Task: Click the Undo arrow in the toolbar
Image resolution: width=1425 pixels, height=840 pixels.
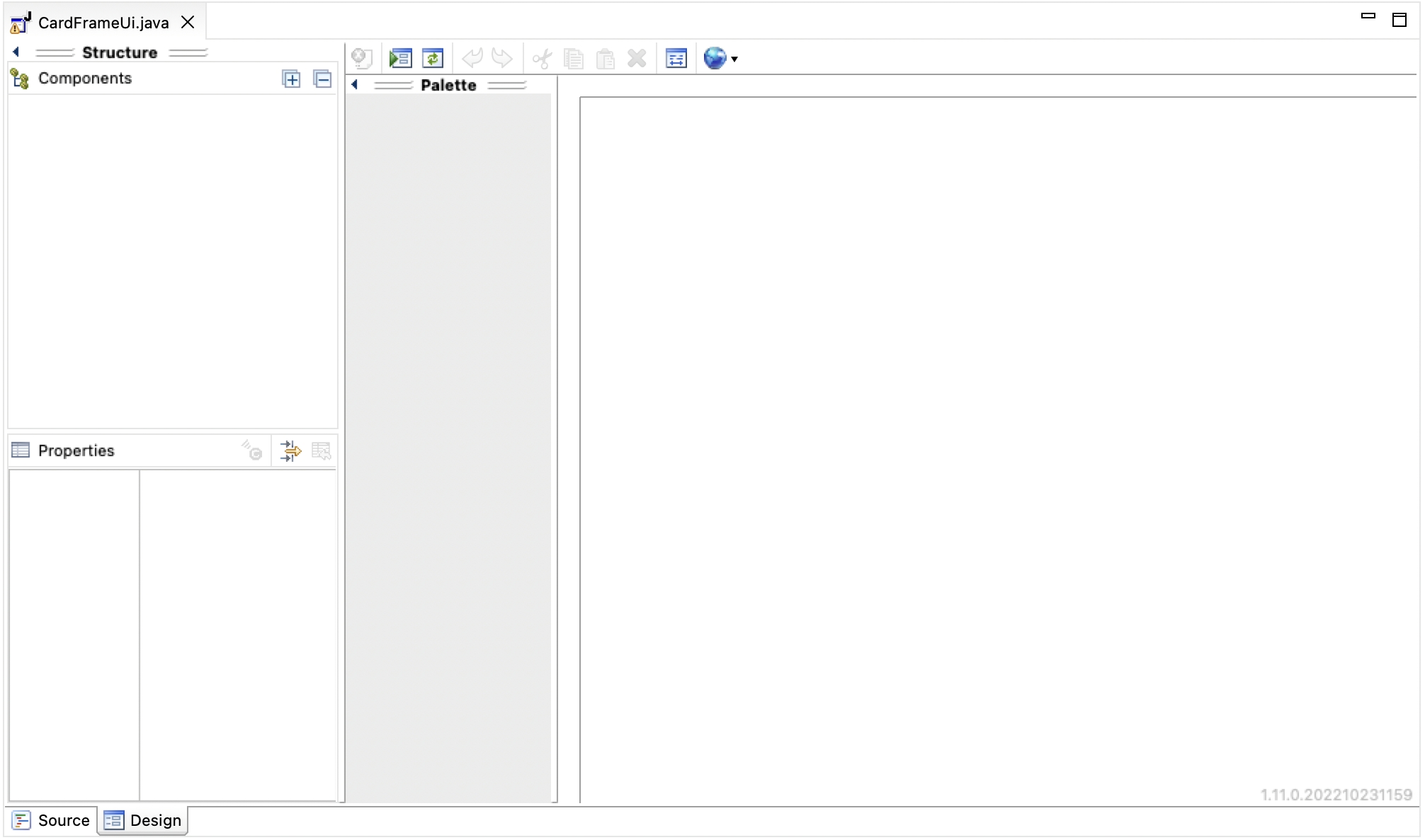Action: [472, 58]
